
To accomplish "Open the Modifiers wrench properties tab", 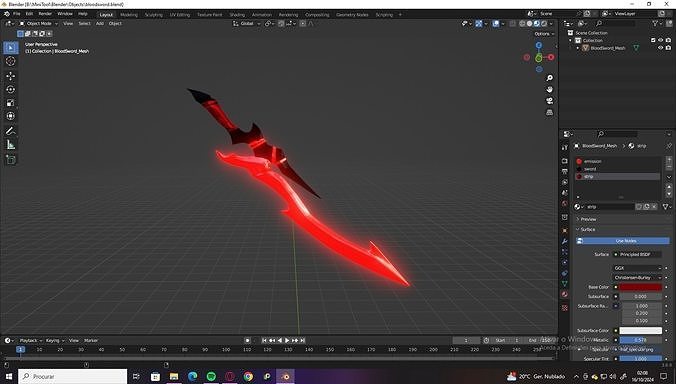I will point(565,241).
